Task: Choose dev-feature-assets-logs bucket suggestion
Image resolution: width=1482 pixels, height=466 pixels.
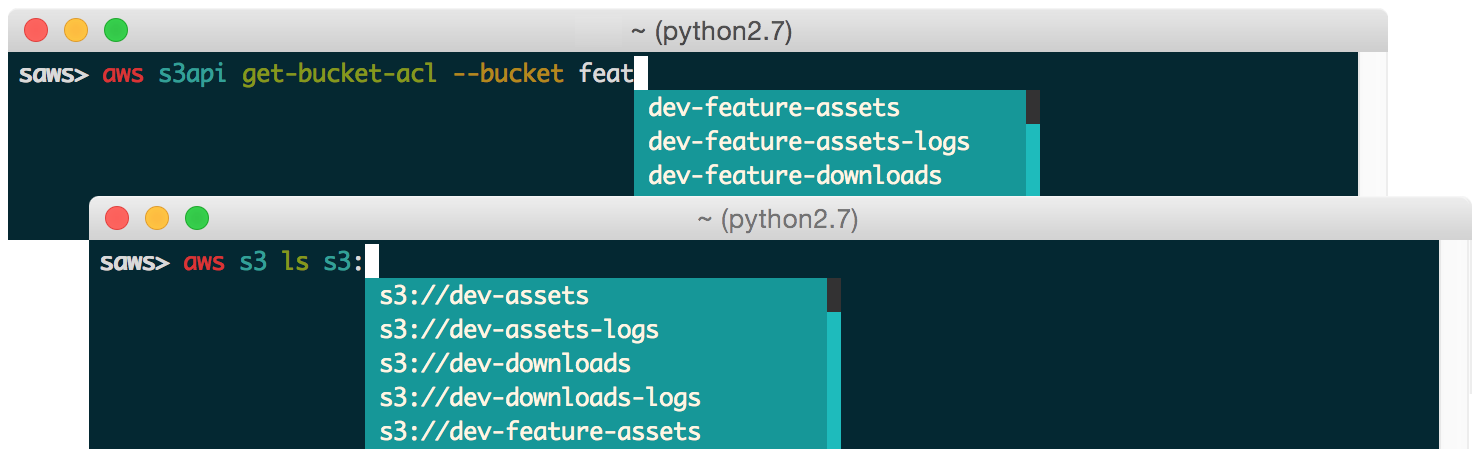Action: click(830, 141)
